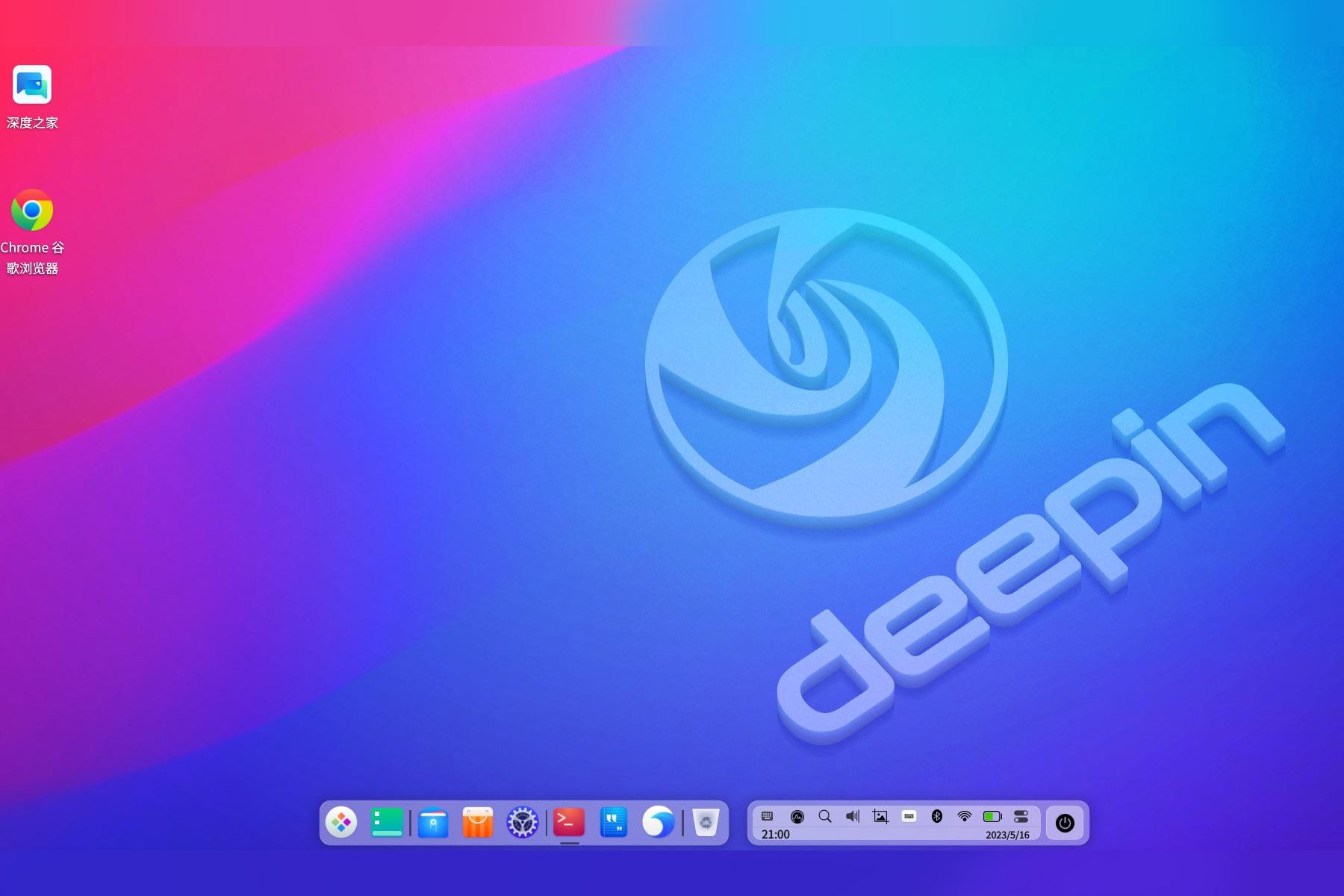Click the screenshot capture tray icon
The width and height of the screenshot is (1344, 896).
(881, 817)
